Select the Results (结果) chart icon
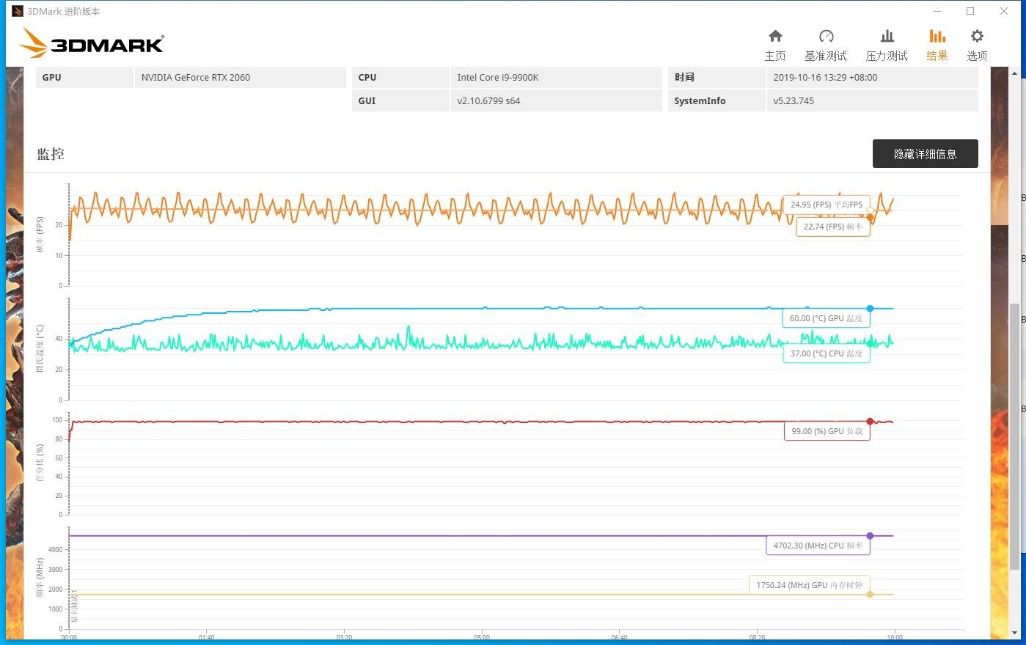Image resolution: width=1026 pixels, height=645 pixels. click(937, 37)
